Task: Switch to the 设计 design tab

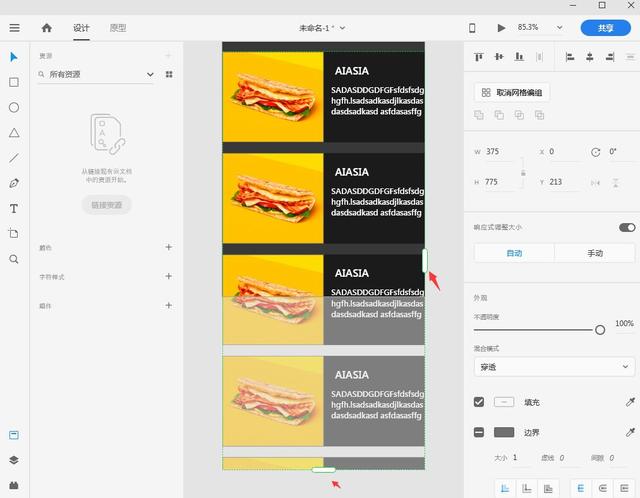Action: [x=81, y=28]
